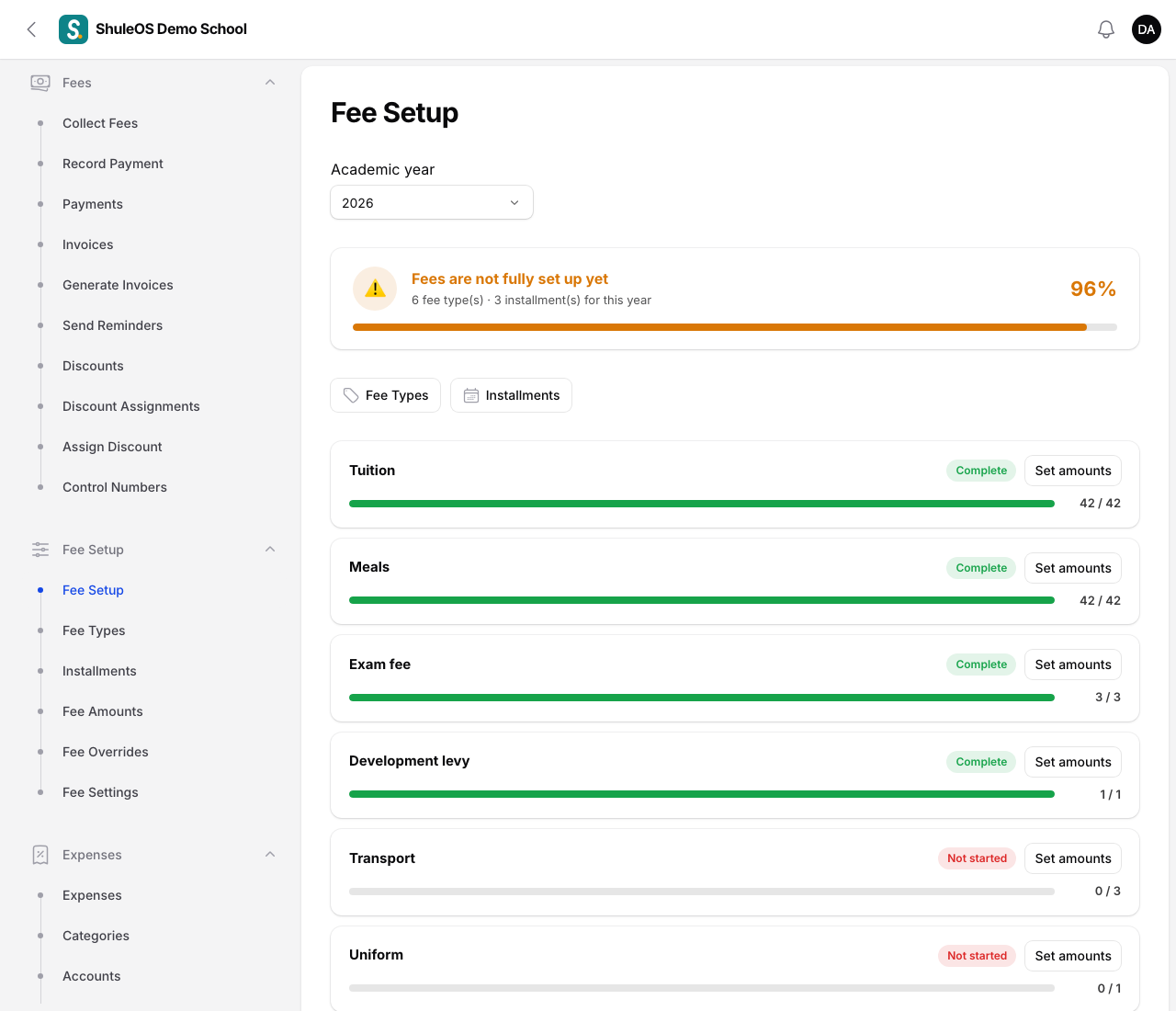The width and height of the screenshot is (1176, 1011).
Task: Open Generate Invoices page
Action: pyautogui.click(x=118, y=285)
